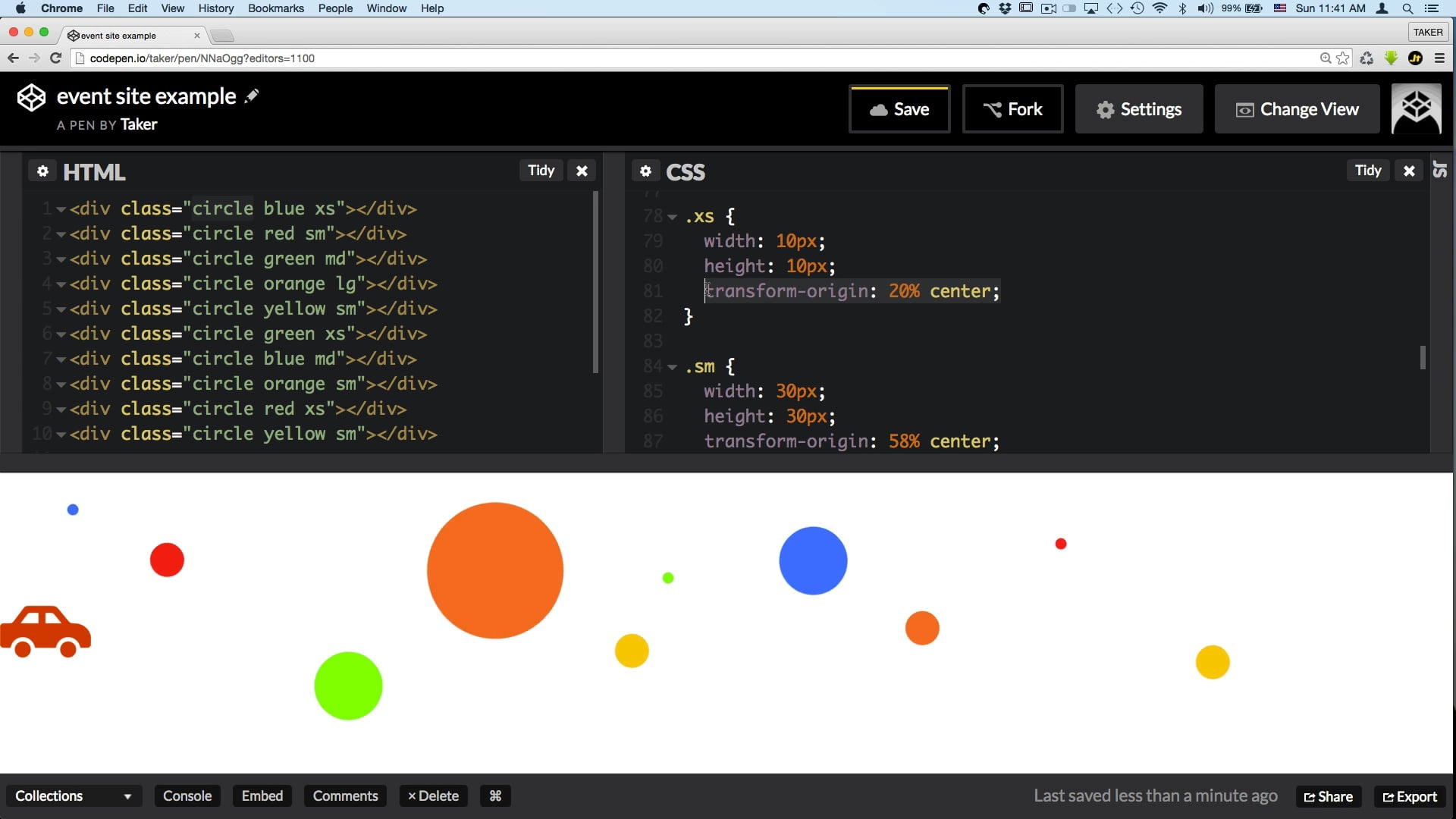Open keyboard shortcuts command icon
Screen dimensions: 1456x819
point(495,795)
